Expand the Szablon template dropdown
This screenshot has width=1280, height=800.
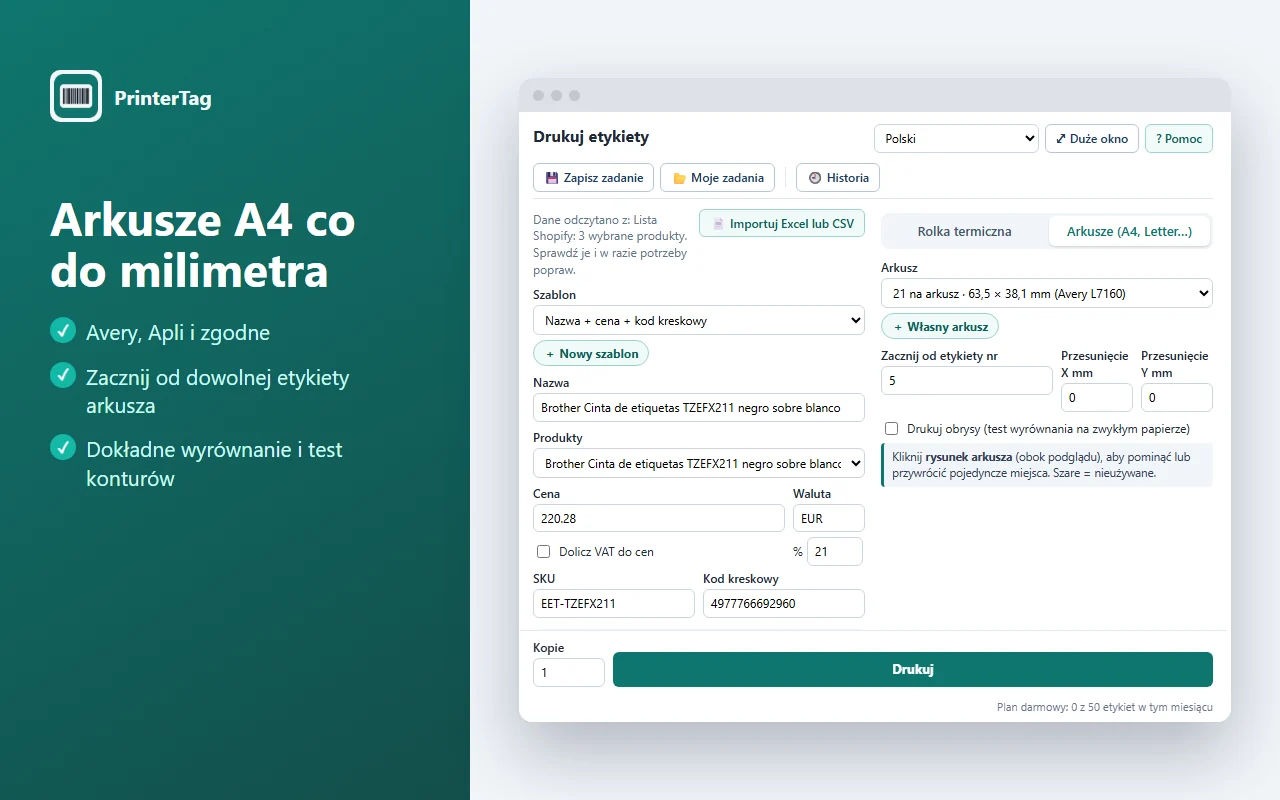point(699,321)
